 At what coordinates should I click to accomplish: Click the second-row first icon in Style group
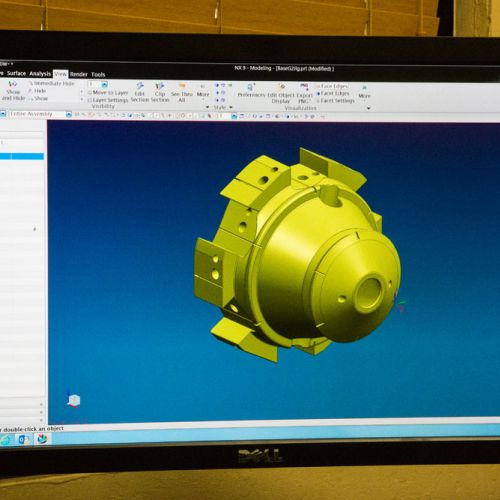coord(217,93)
